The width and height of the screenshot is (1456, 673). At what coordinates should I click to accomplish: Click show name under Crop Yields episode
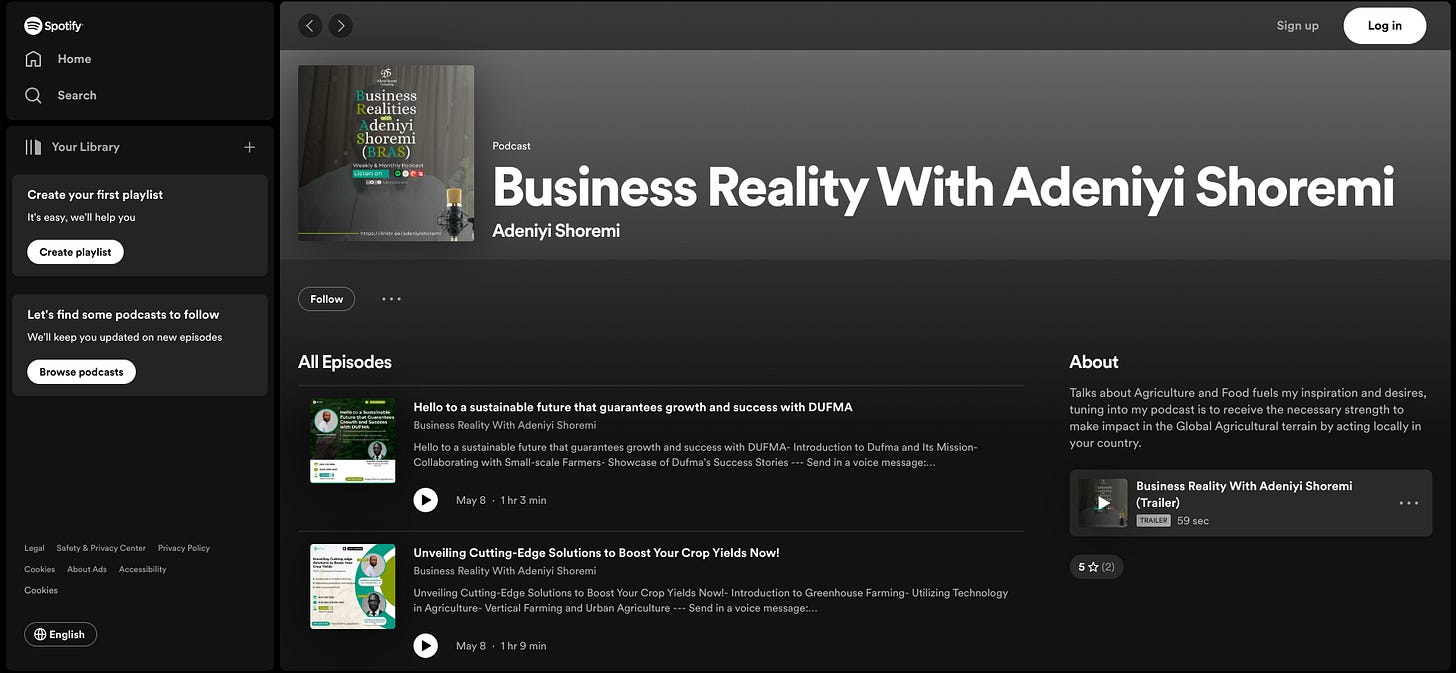[x=505, y=571]
